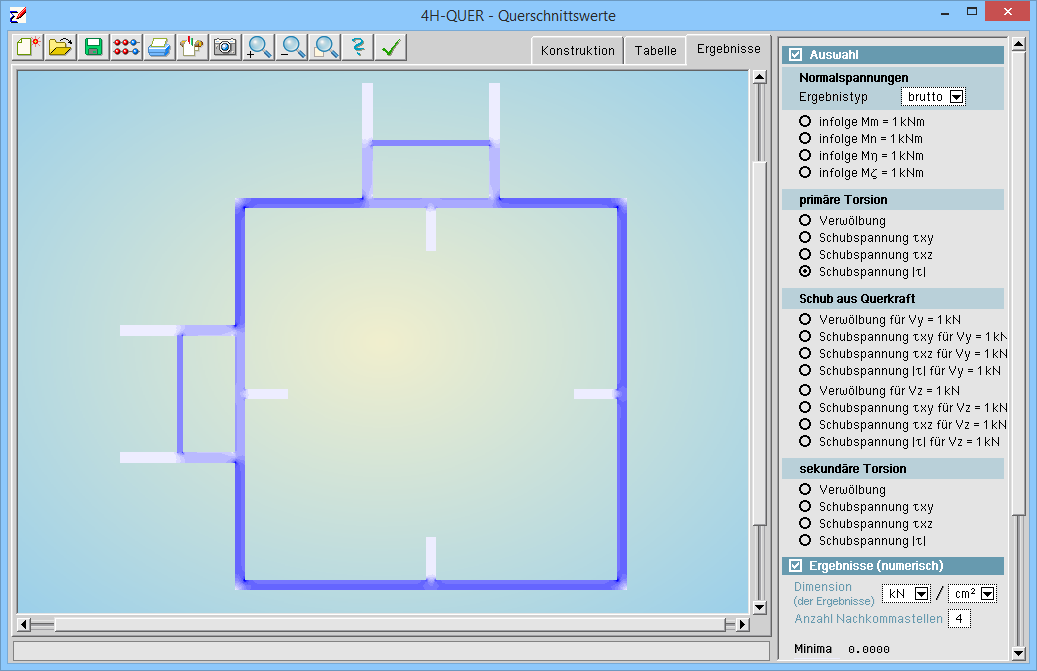Click the Anzahl Nachkommastellen input field
Viewport: 1037px width, 671px height.
coord(959,619)
